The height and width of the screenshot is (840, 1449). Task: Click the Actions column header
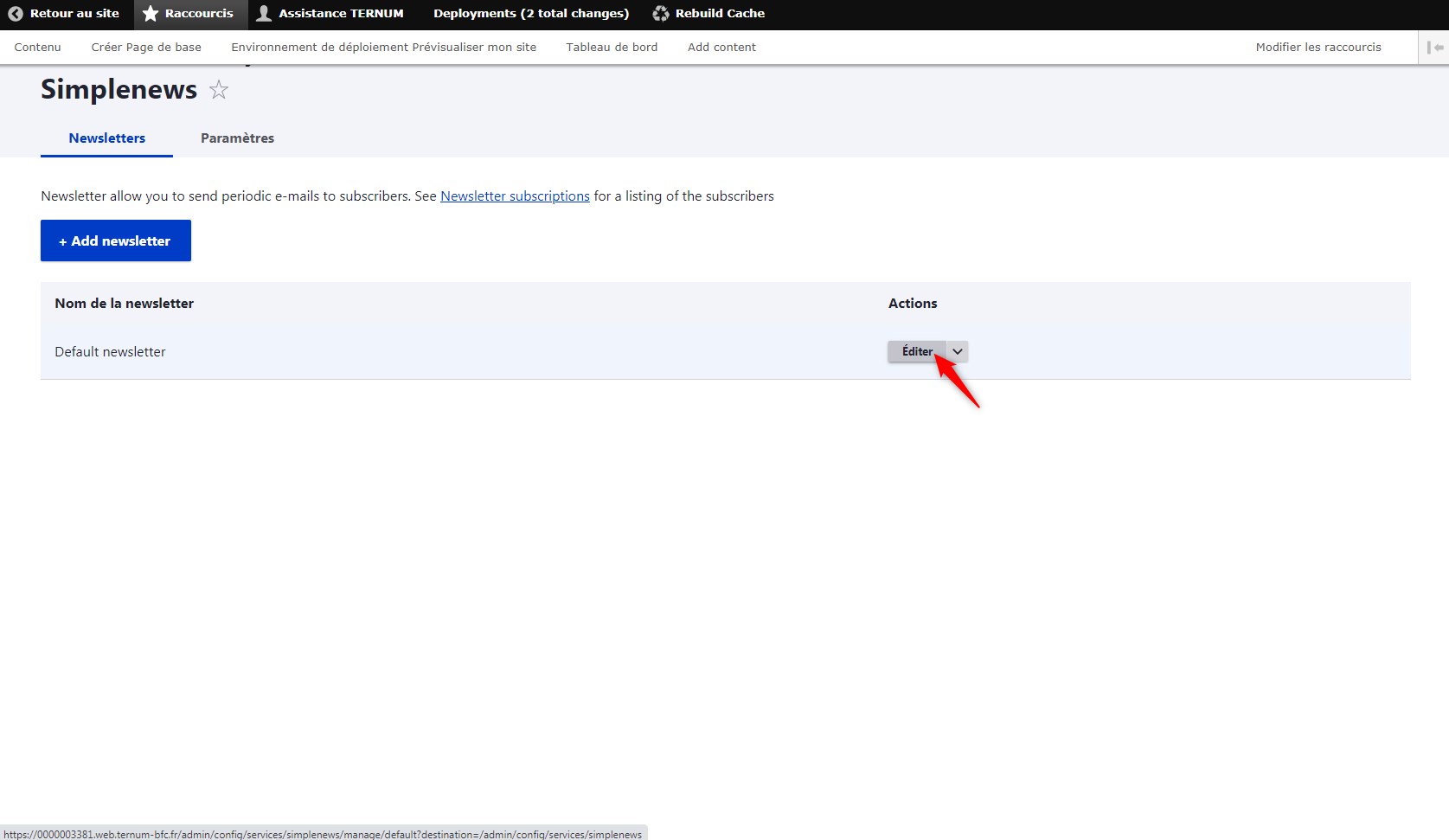tap(913, 304)
